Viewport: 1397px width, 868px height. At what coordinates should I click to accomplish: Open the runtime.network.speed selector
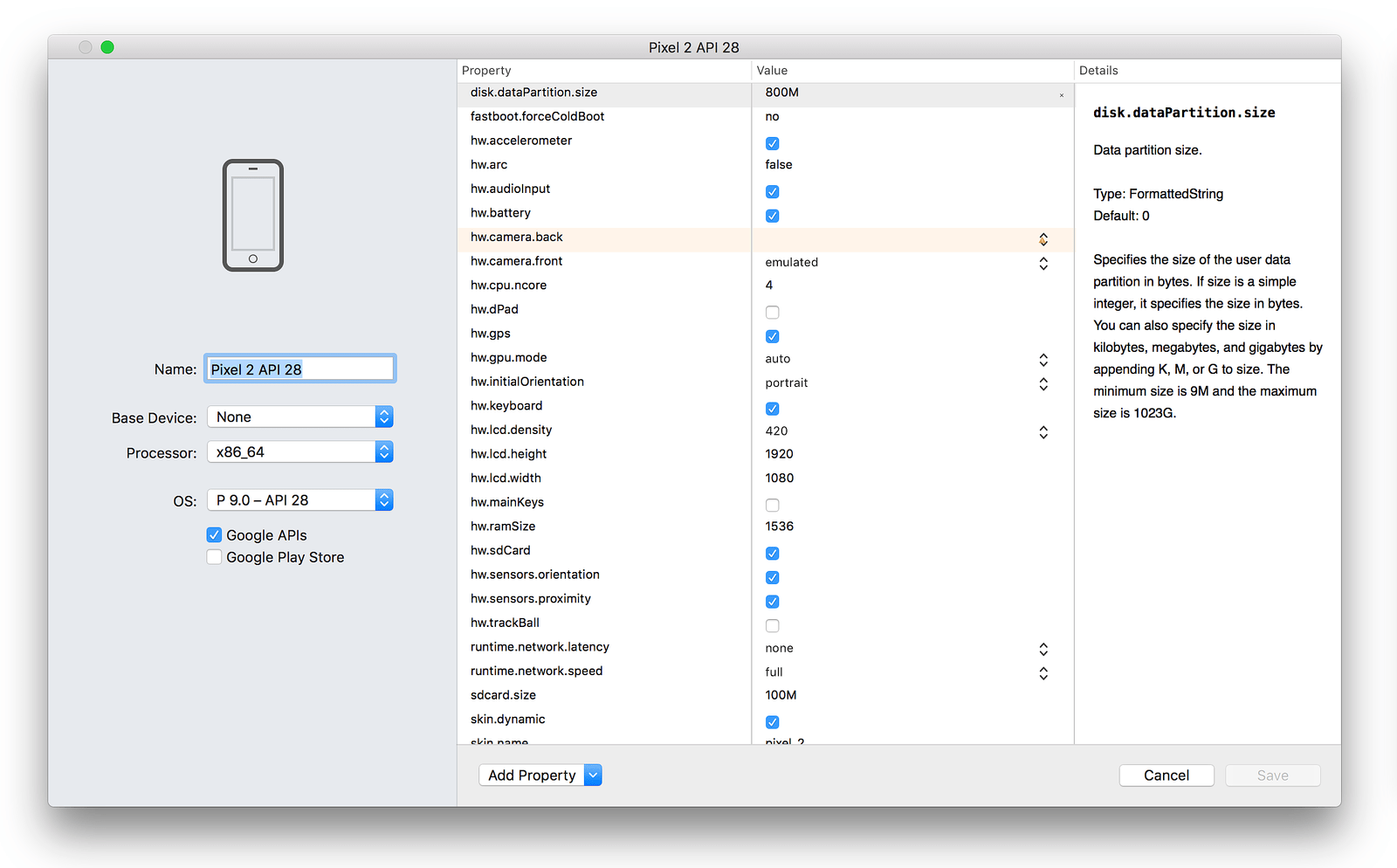coord(1043,672)
